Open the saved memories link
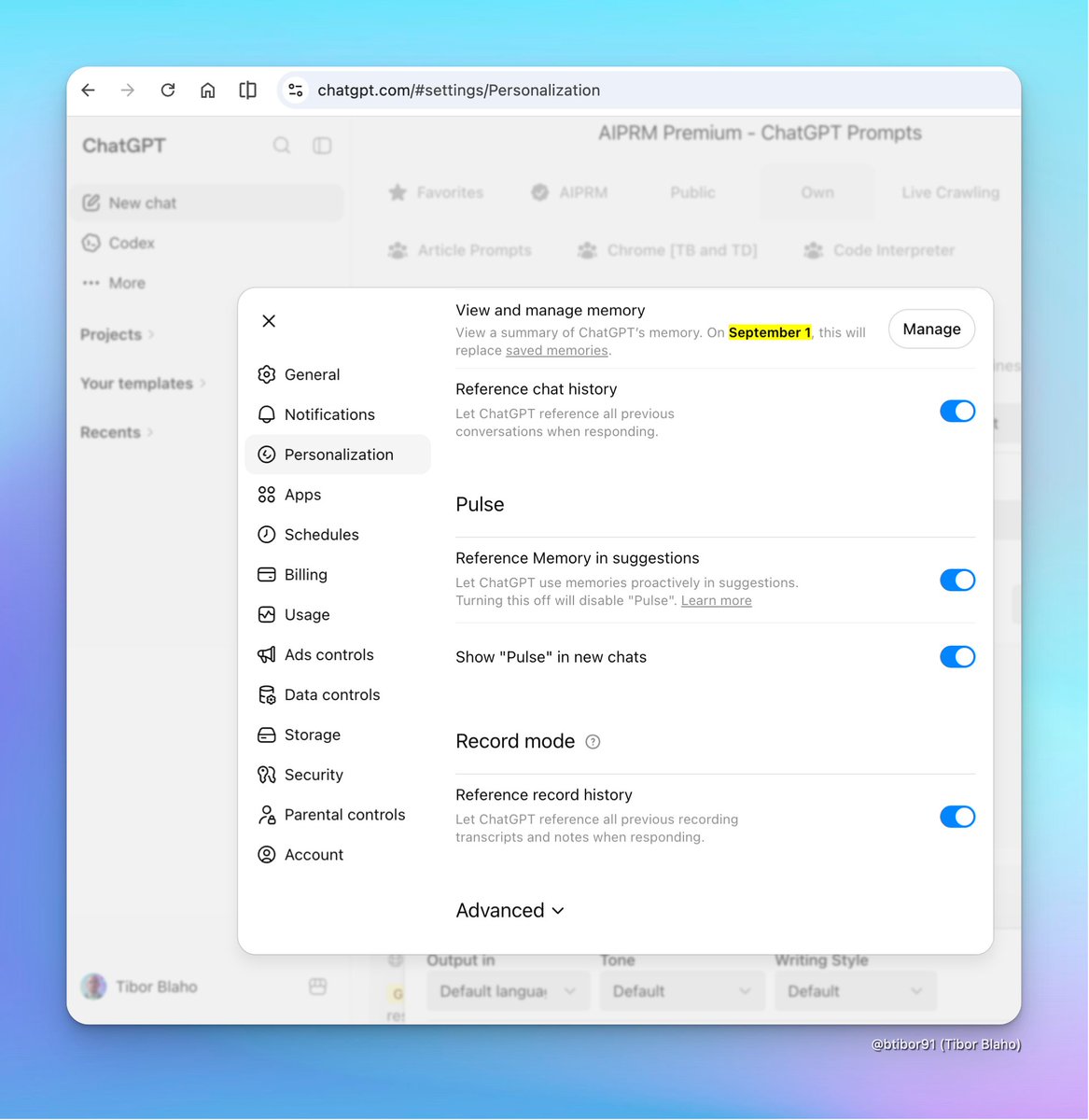1089x1120 pixels. click(x=557, y=351)
